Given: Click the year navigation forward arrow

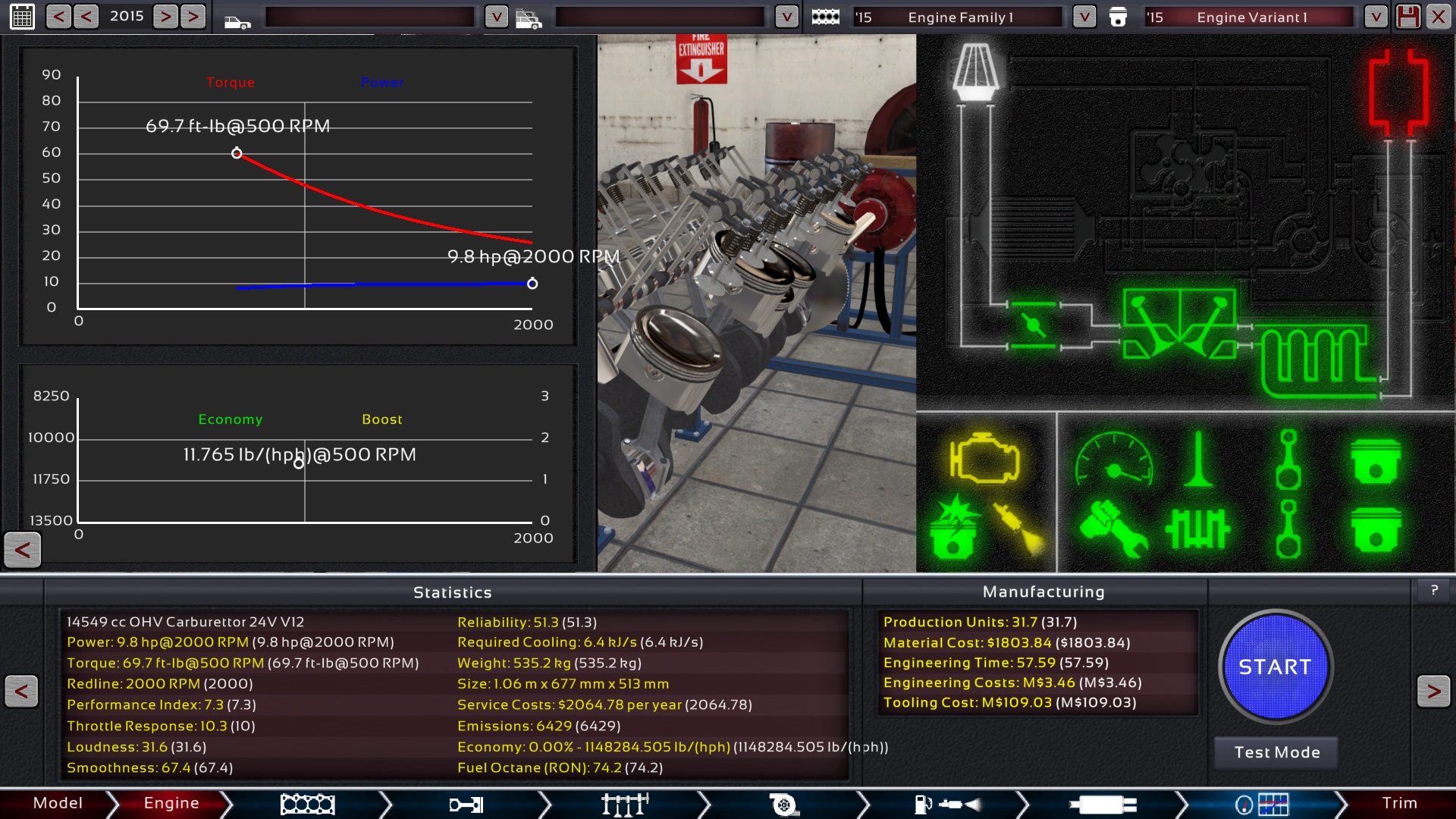Looking at the screenshot, I should 163,16.
